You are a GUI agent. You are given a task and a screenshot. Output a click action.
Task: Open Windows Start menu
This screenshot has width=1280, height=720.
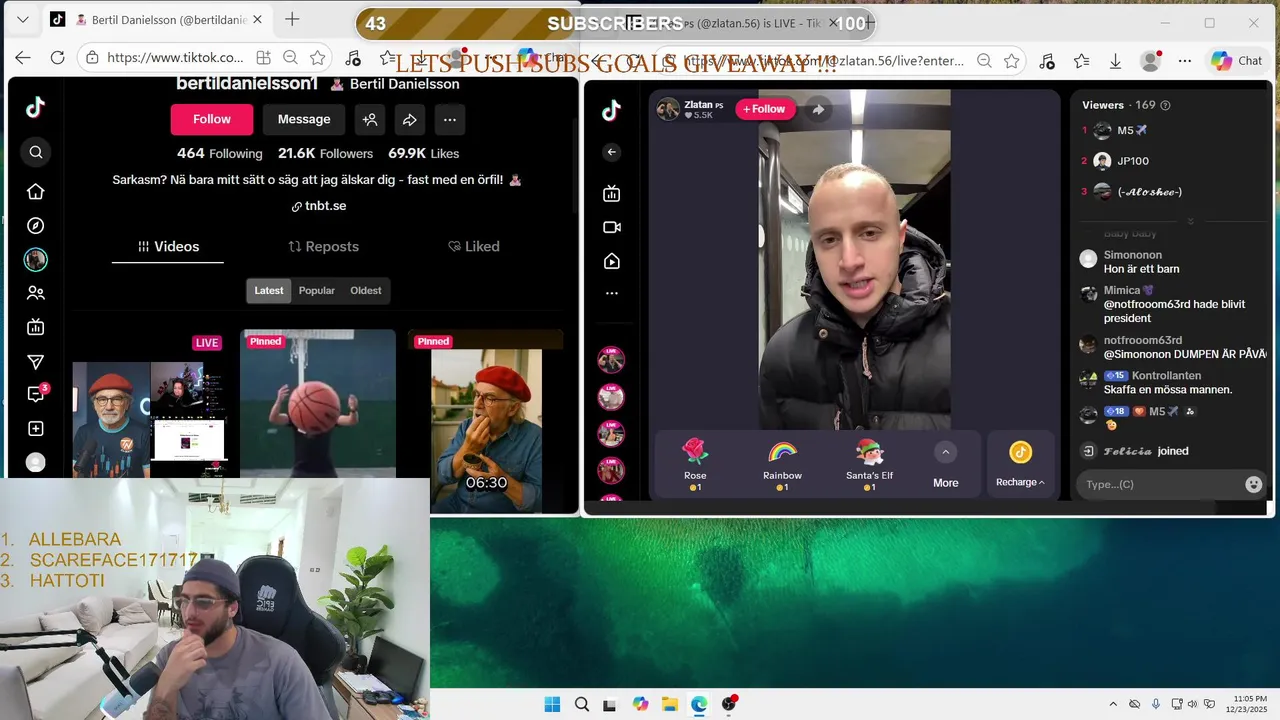pos(552,704)
